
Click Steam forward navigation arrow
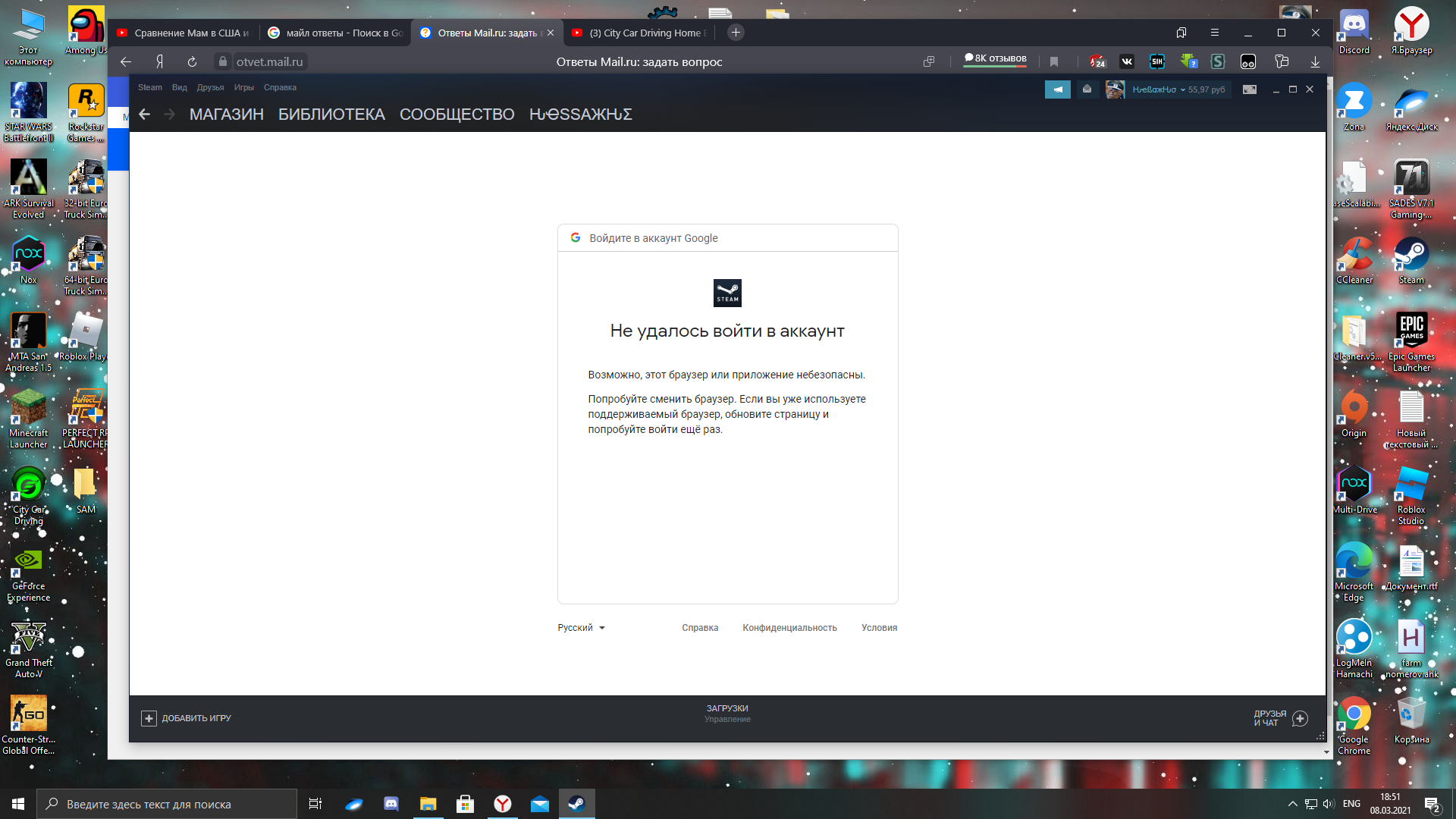pyautogui.click(x=170, y=114)
